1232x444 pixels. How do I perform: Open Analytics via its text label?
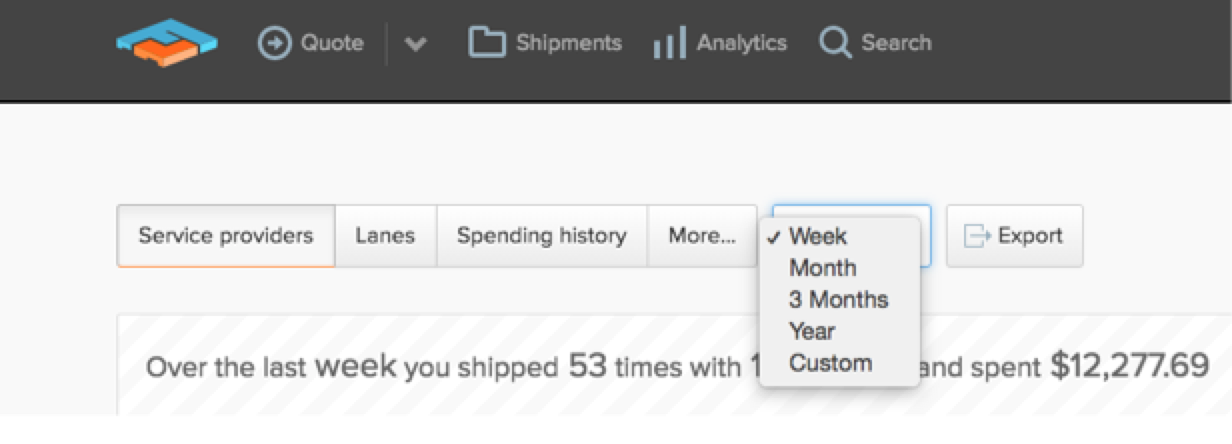pyautogui.click(x=742, y=43)
